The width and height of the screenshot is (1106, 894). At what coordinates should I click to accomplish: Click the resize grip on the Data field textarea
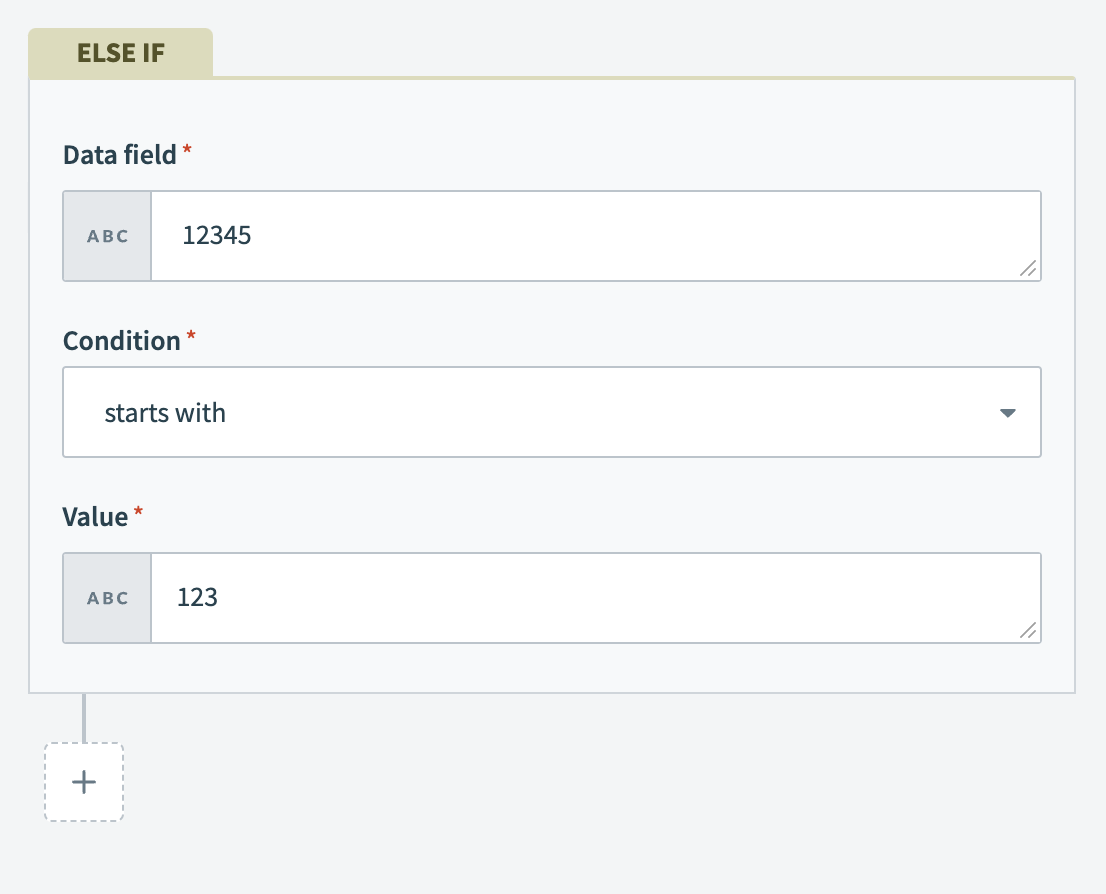[x=1029, y=269]
